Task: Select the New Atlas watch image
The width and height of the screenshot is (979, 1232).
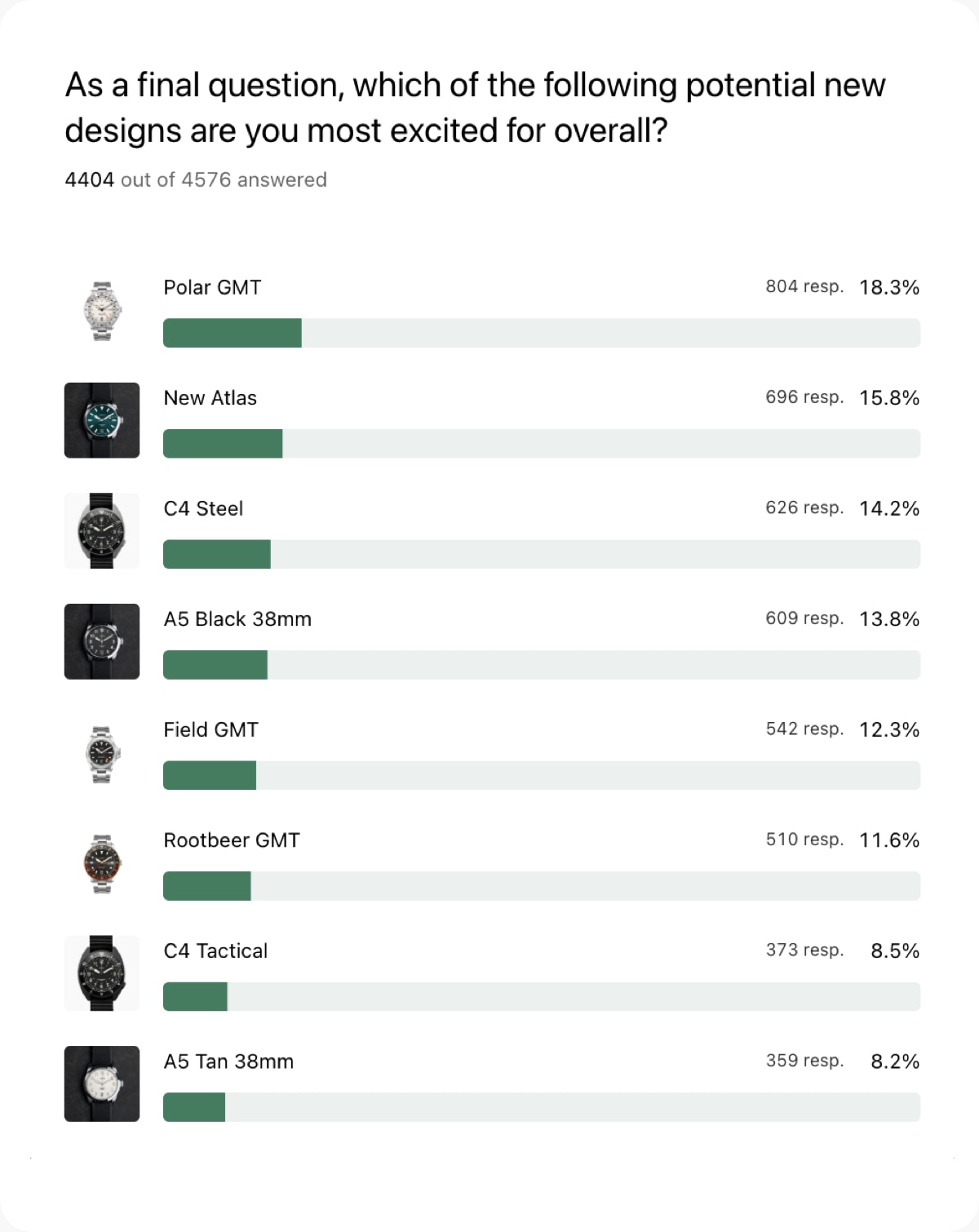Action: pos(102,420)
